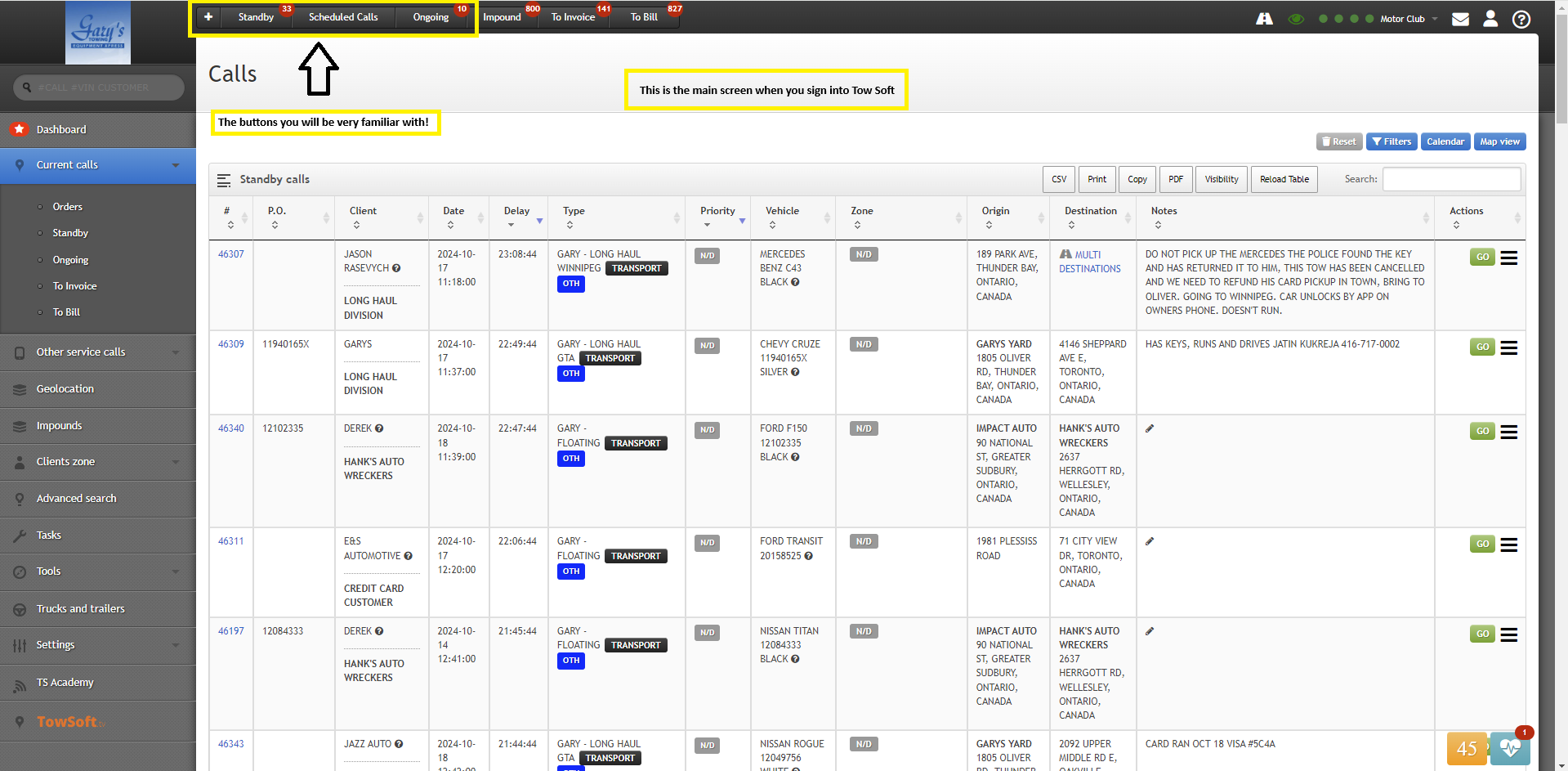Open the Ongoing tab

431,17
